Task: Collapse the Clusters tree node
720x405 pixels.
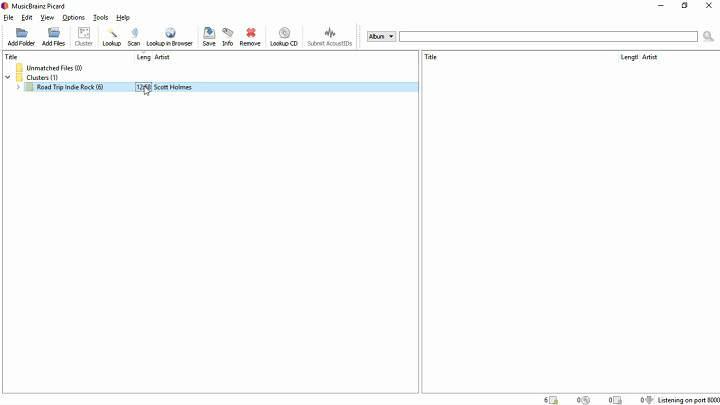Action: coord(8,78)
